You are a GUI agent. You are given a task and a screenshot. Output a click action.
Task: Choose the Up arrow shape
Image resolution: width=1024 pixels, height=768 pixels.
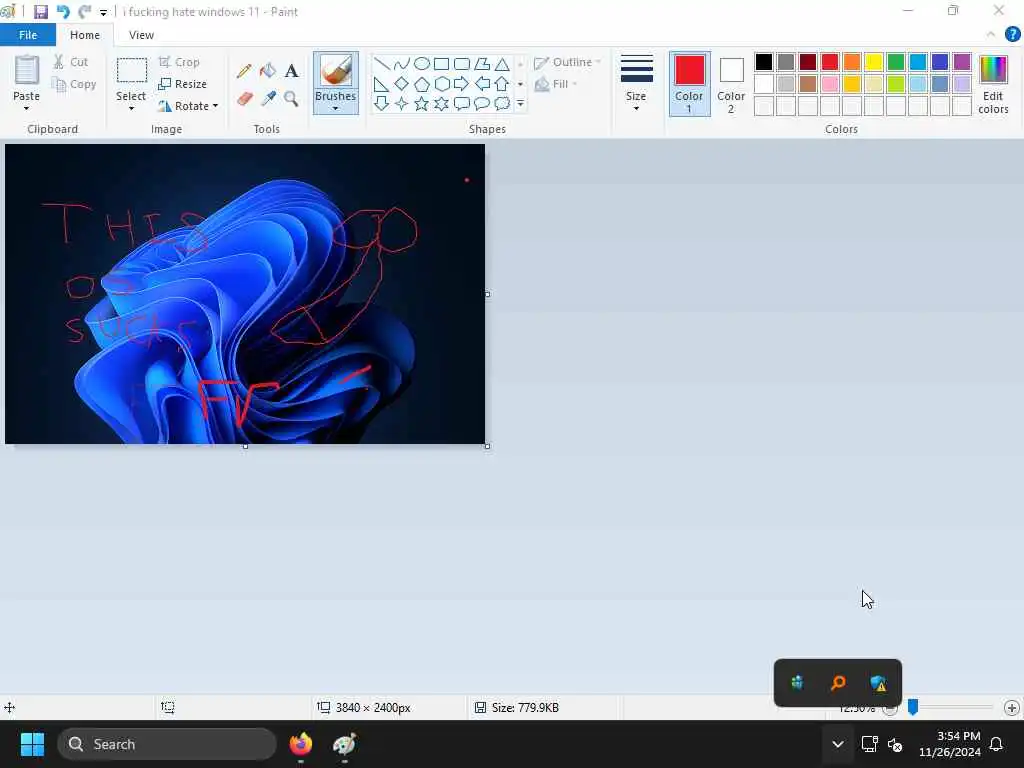click(502, 84)
